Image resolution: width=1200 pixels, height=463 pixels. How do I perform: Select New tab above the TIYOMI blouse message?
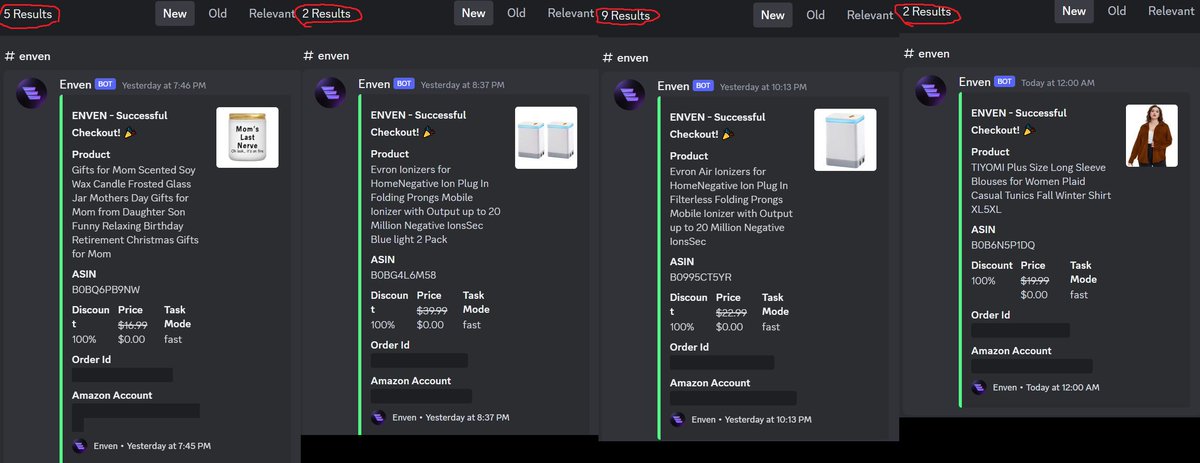pyautogui.click(x=1074, y=11)
